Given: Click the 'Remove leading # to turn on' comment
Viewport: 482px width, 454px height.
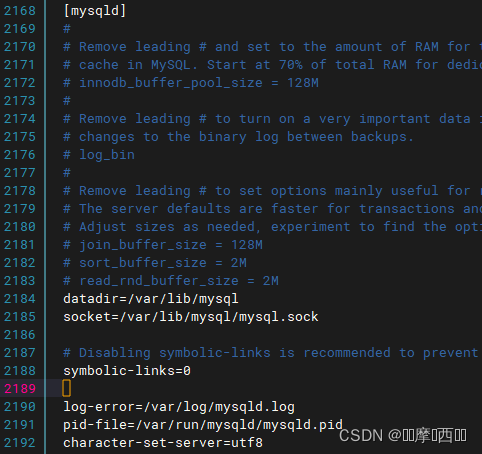Looking at the screenshot, I should (x=272, y=119).
